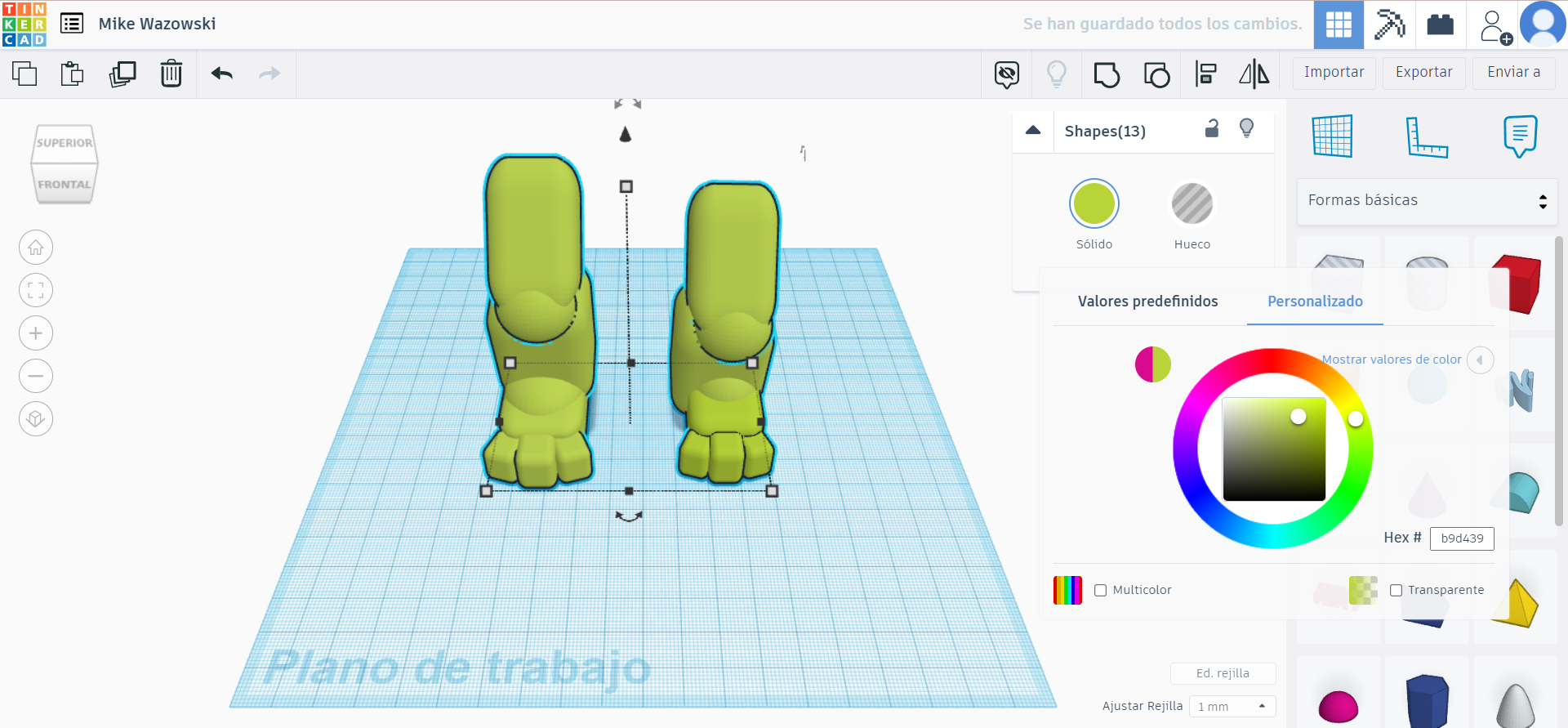
Task: Click the hue ring handle
Action: pyautogui.click(x=1356, y=419)
